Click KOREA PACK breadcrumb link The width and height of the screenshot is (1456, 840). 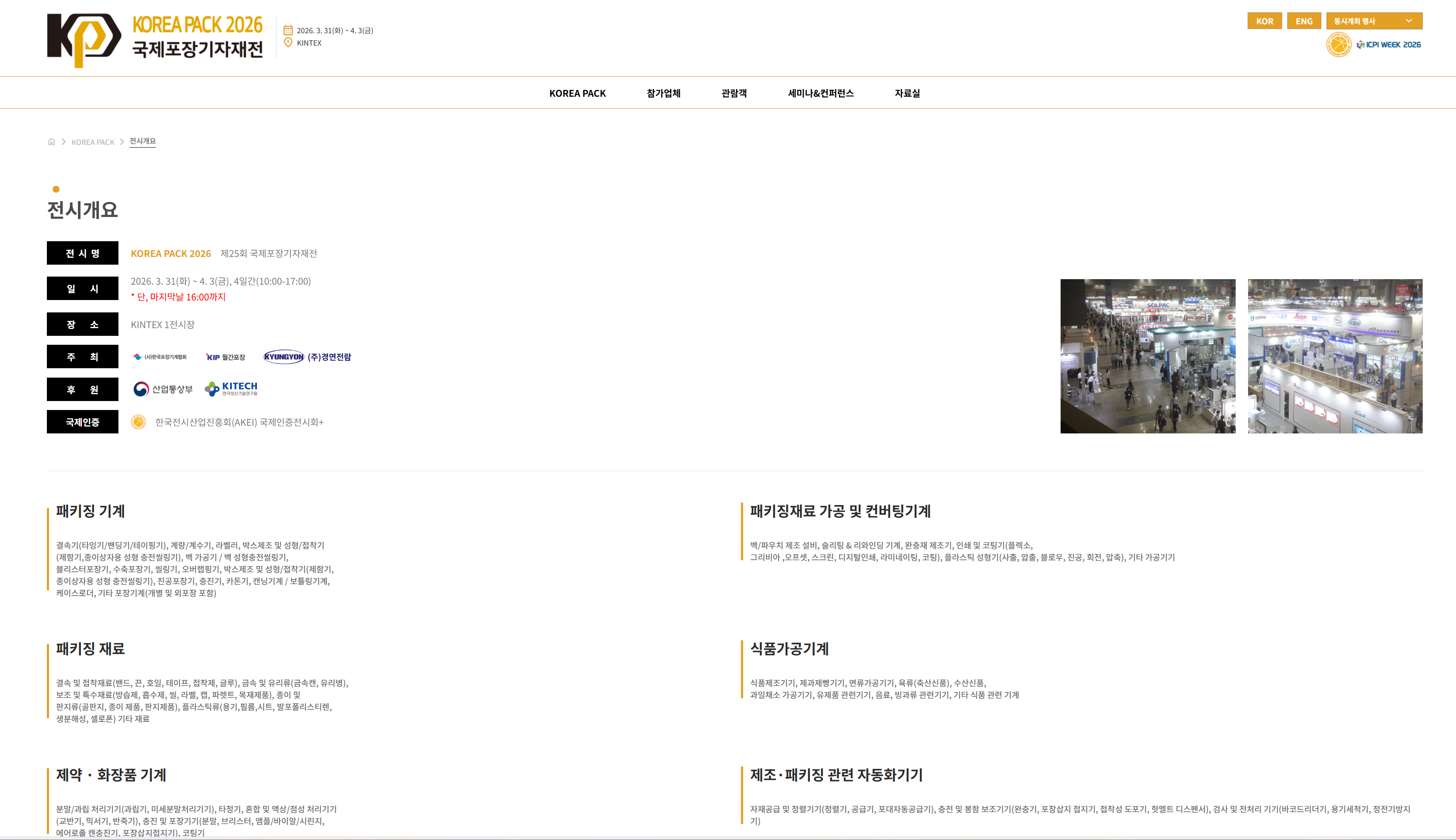point(93,142)
